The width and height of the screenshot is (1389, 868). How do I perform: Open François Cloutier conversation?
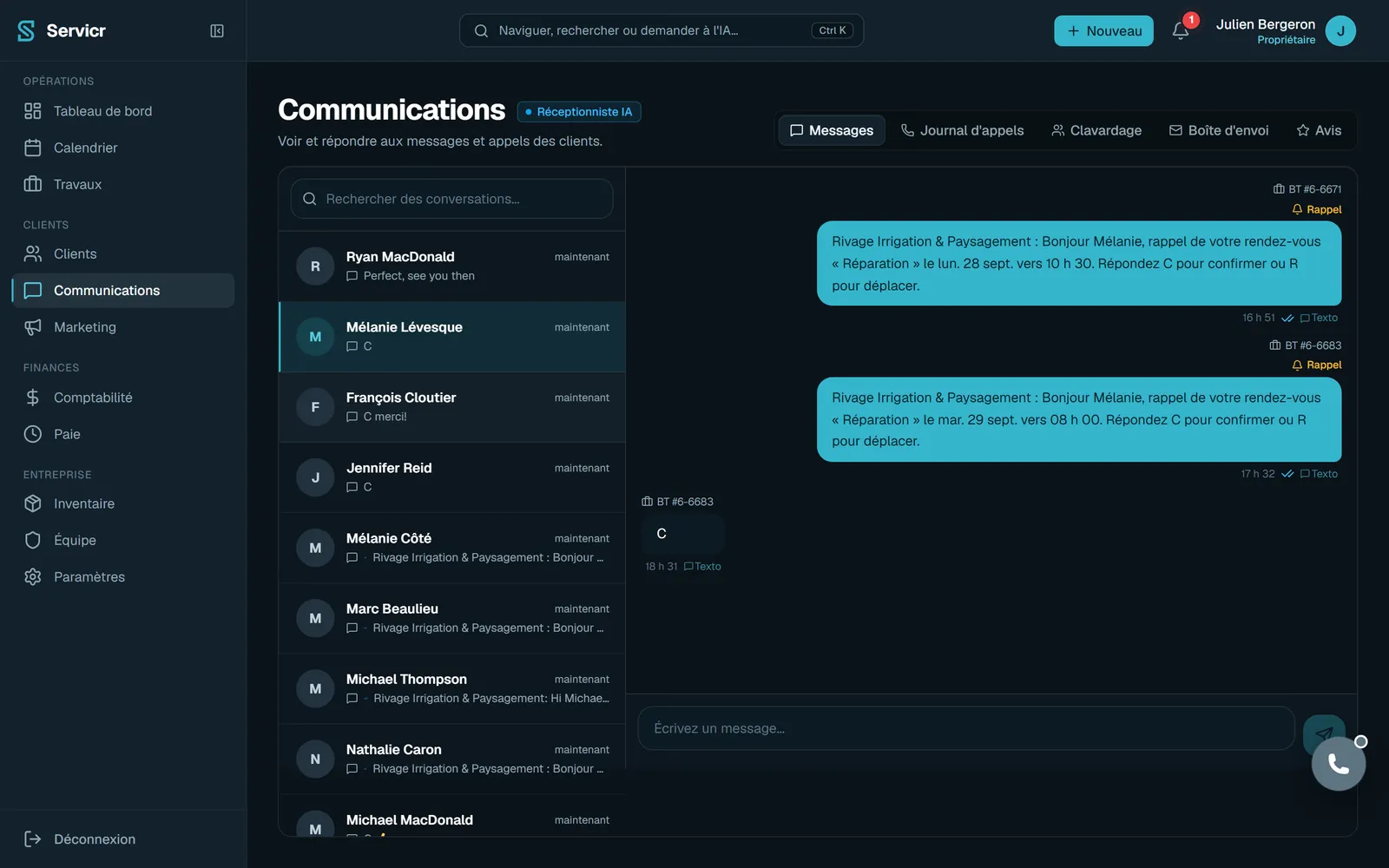(451, 407)
